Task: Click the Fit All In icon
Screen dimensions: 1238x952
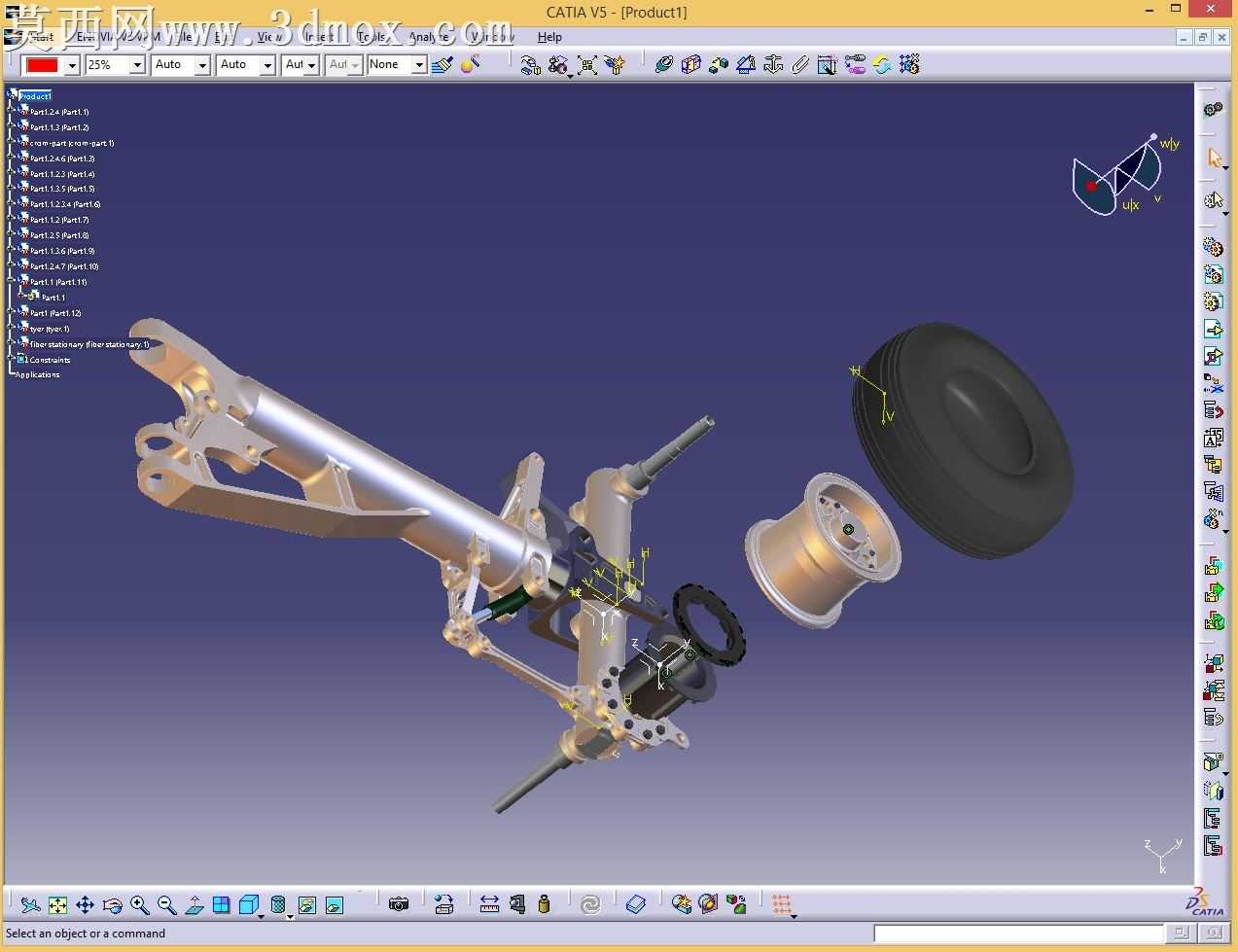Action: coord(57,905)
